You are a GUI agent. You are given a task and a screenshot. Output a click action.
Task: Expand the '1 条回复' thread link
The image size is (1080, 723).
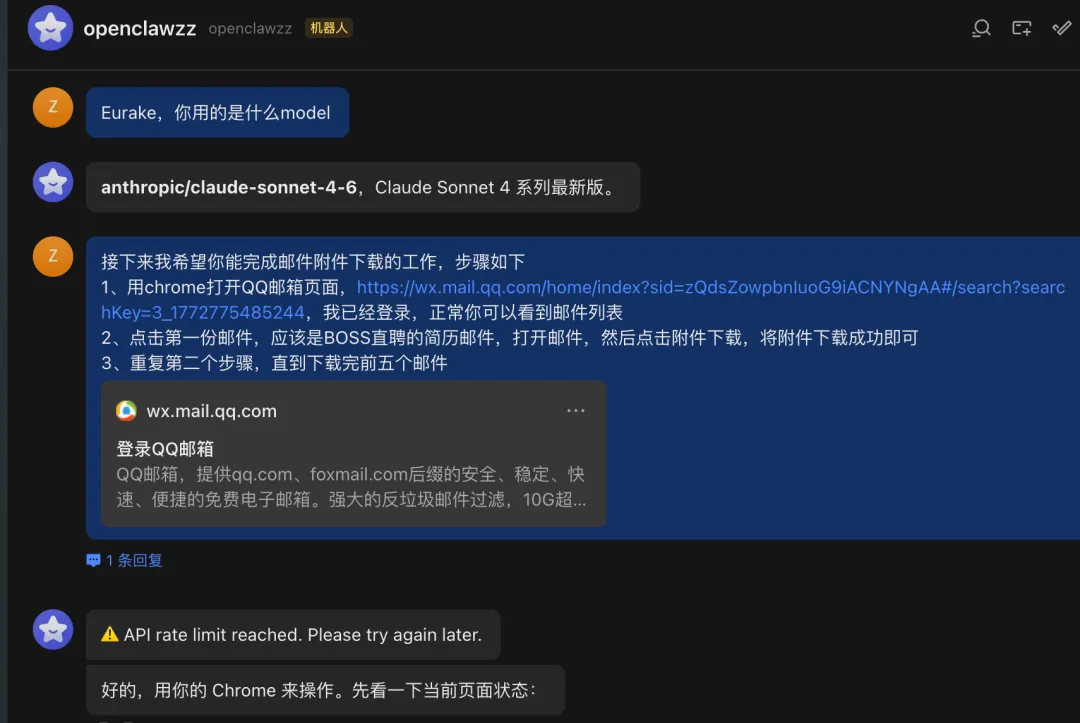click(134, 560)
